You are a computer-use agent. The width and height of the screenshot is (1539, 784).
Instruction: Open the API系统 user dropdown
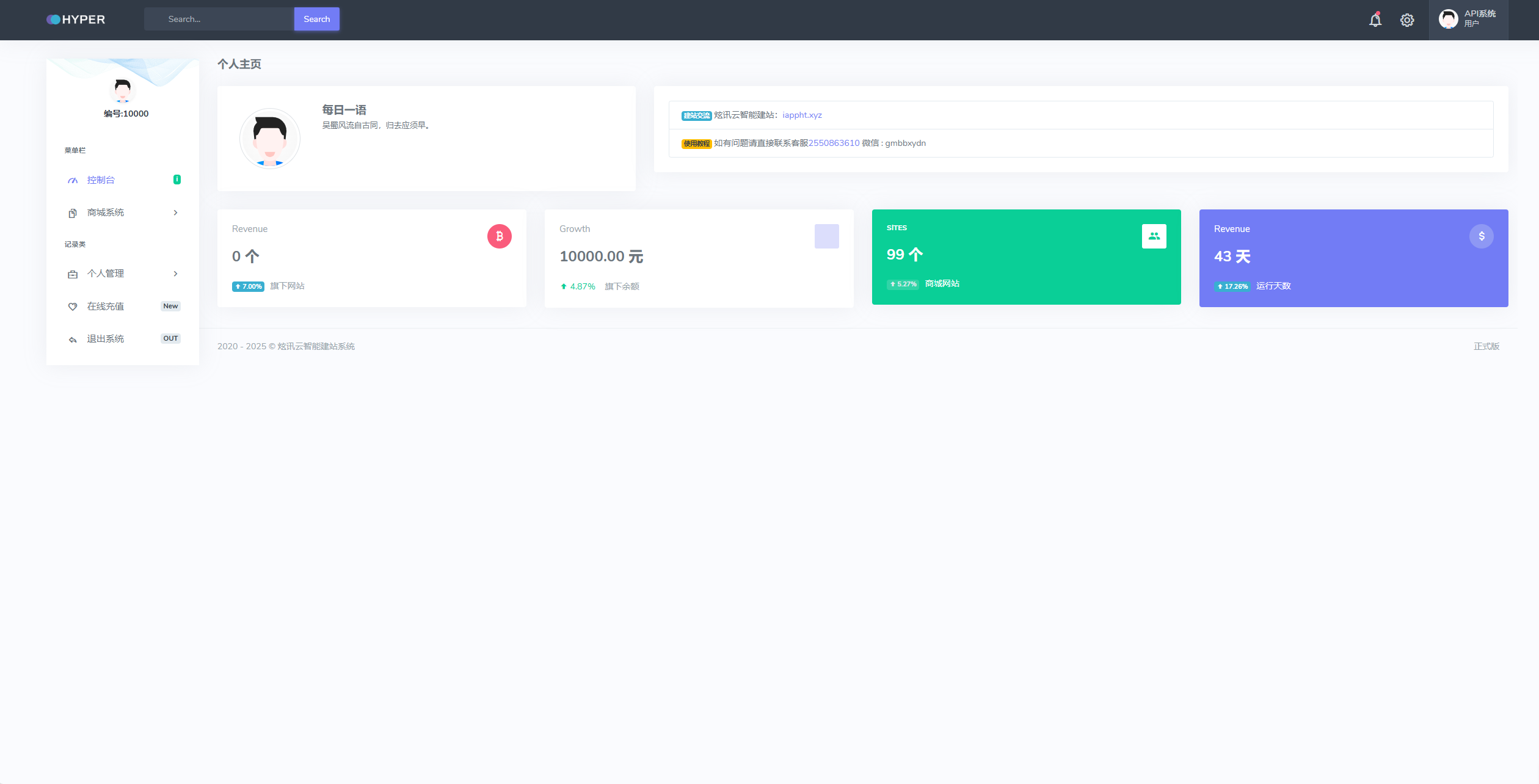pyautogui.click(x=1468, y=20)
